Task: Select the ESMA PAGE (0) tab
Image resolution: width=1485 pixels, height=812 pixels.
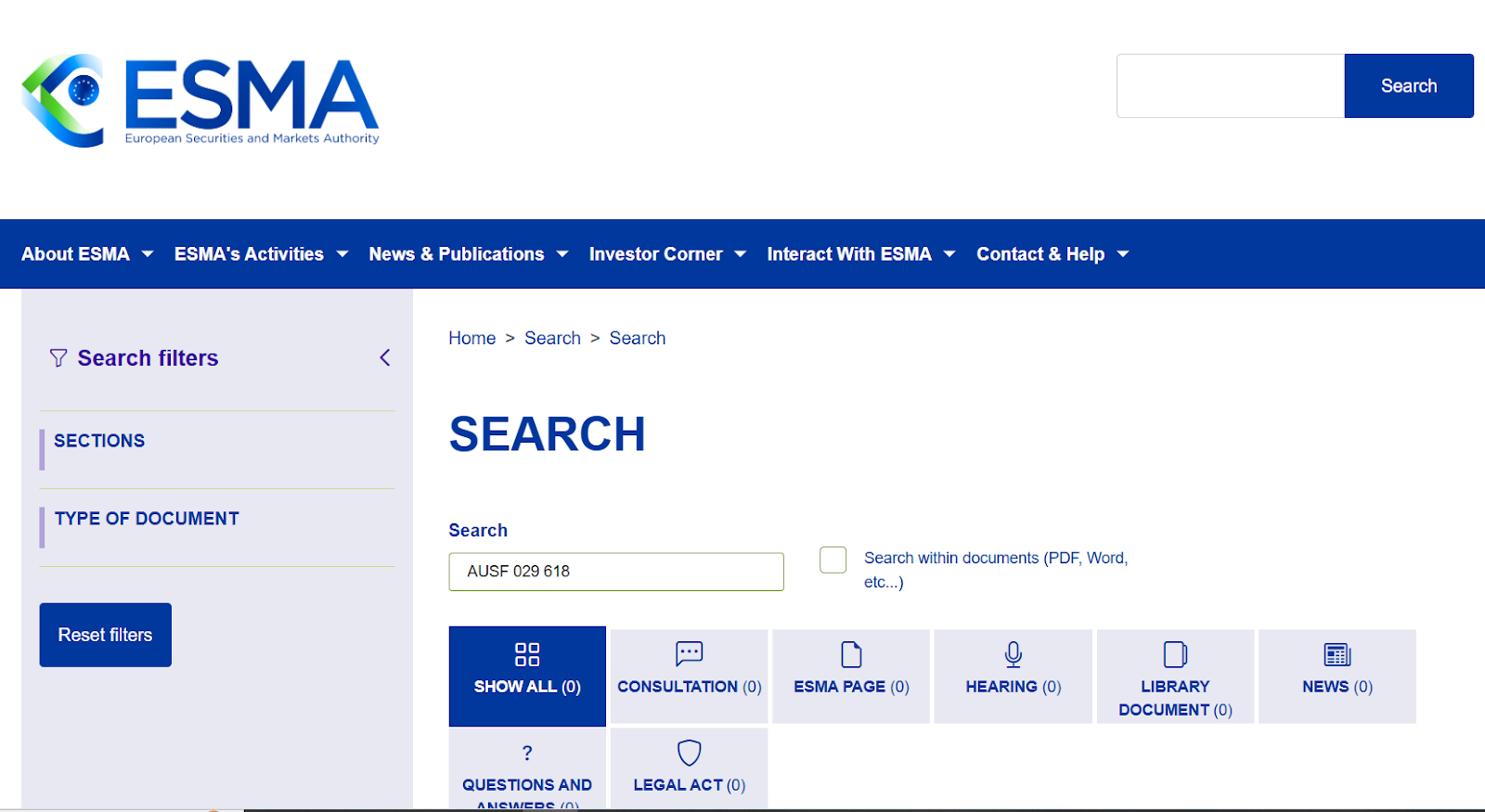Action: (851, 677)
